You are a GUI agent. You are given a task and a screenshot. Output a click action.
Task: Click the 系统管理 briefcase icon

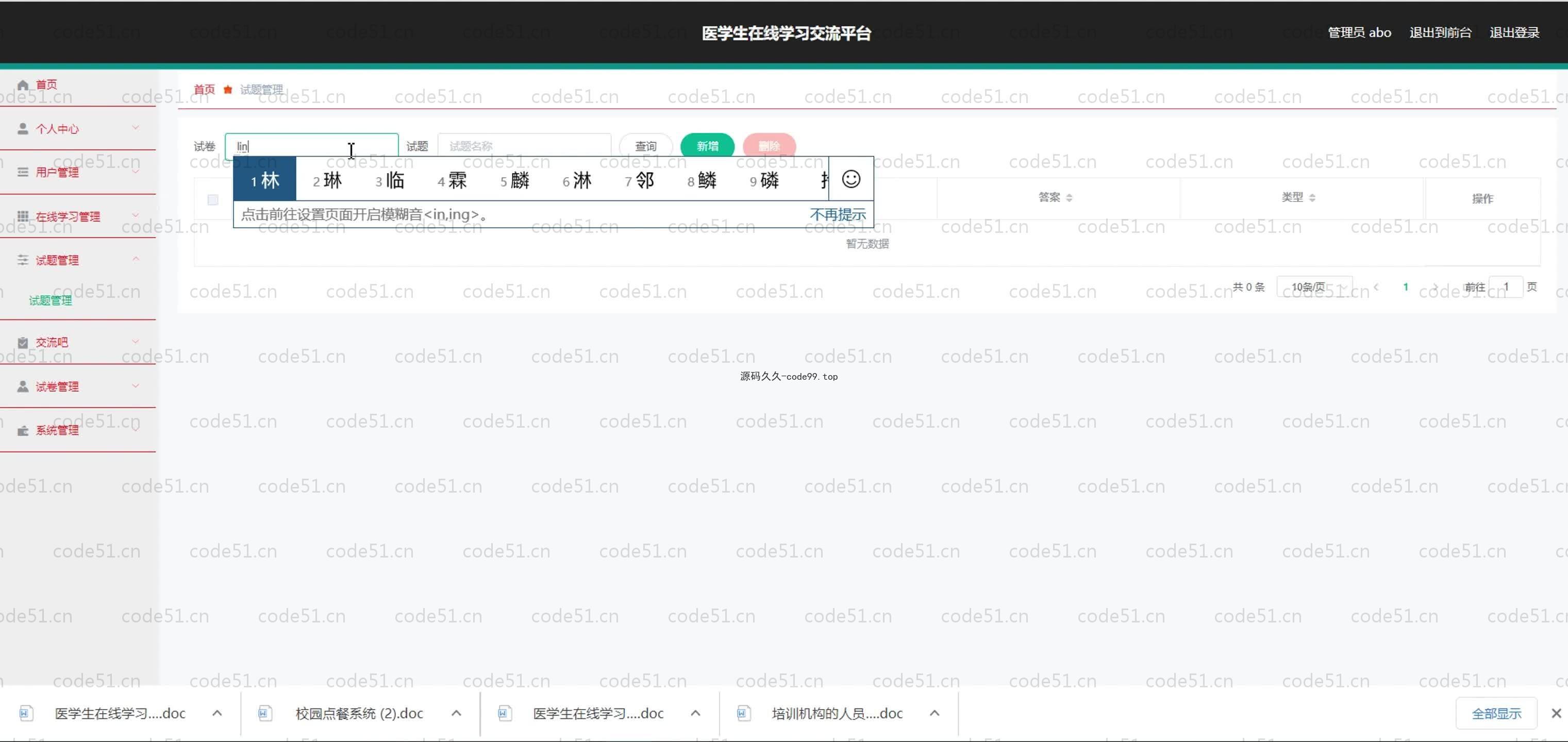pyautogui.click(x=23, y=430)
